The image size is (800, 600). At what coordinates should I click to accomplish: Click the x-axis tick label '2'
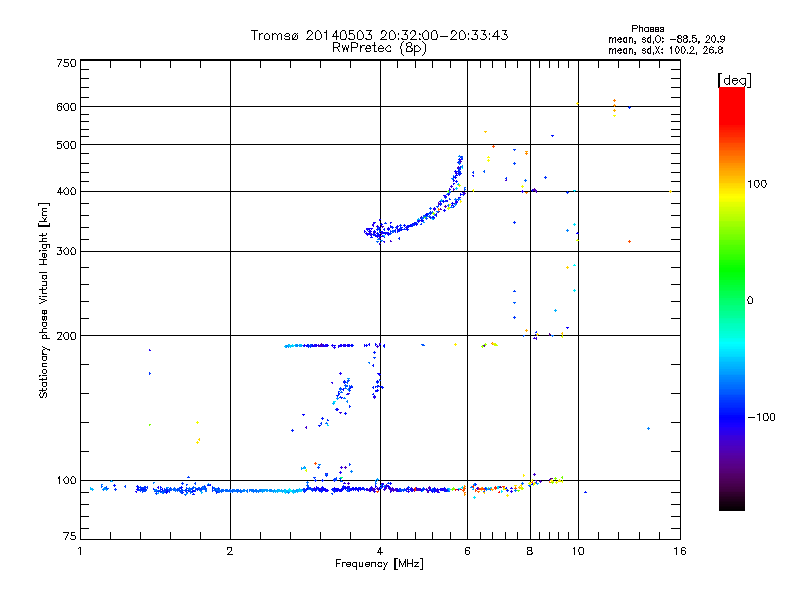coord(230,551)
